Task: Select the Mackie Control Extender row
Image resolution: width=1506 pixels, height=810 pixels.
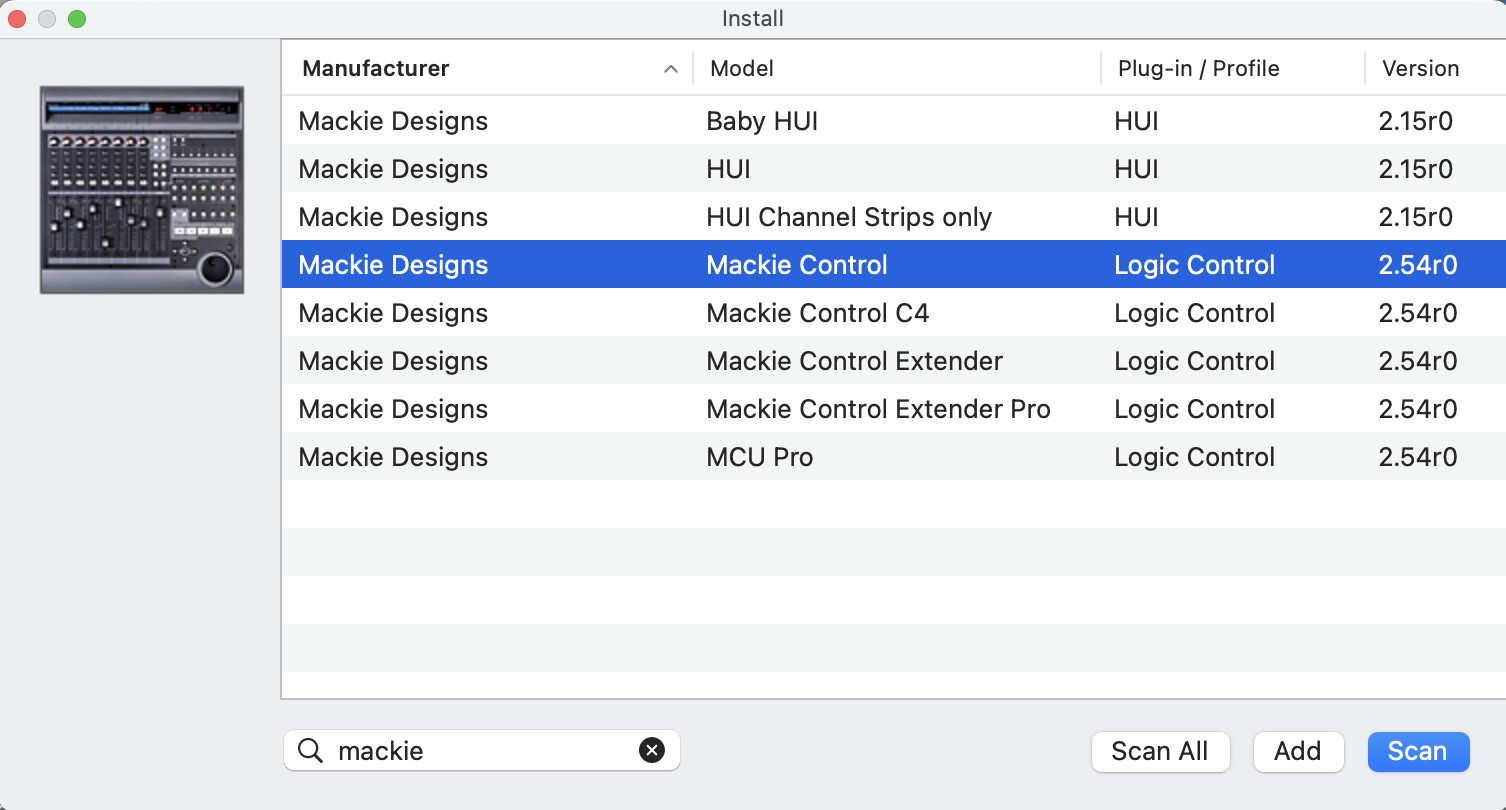Action: (x=854, y=361)
